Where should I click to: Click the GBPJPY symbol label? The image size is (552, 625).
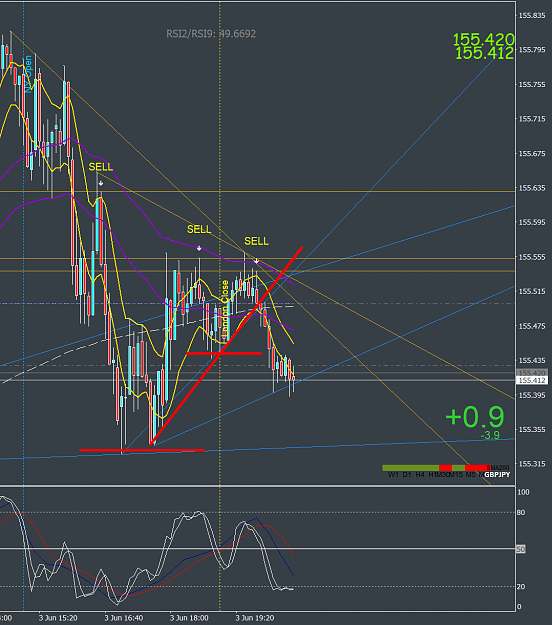[x=497, y=475]
